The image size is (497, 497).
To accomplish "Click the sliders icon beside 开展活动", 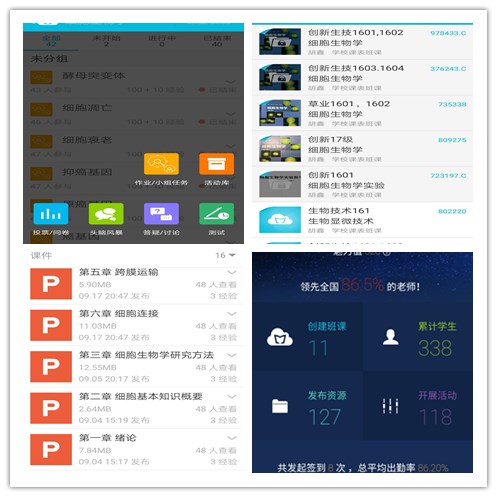I will (x=390, y=406).
